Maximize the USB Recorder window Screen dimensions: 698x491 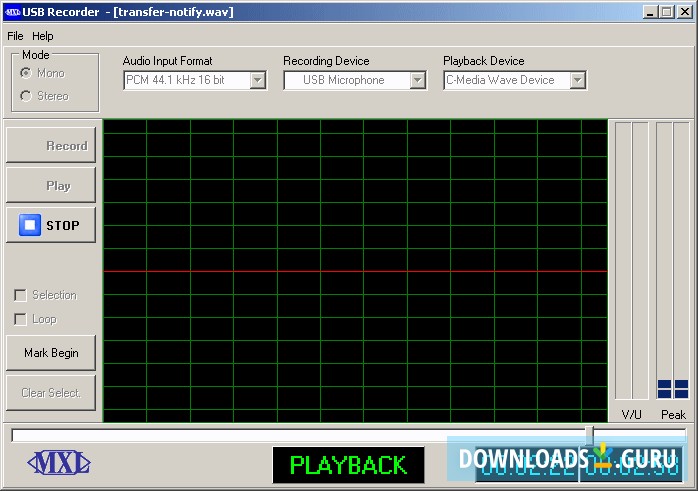(666, 12)
